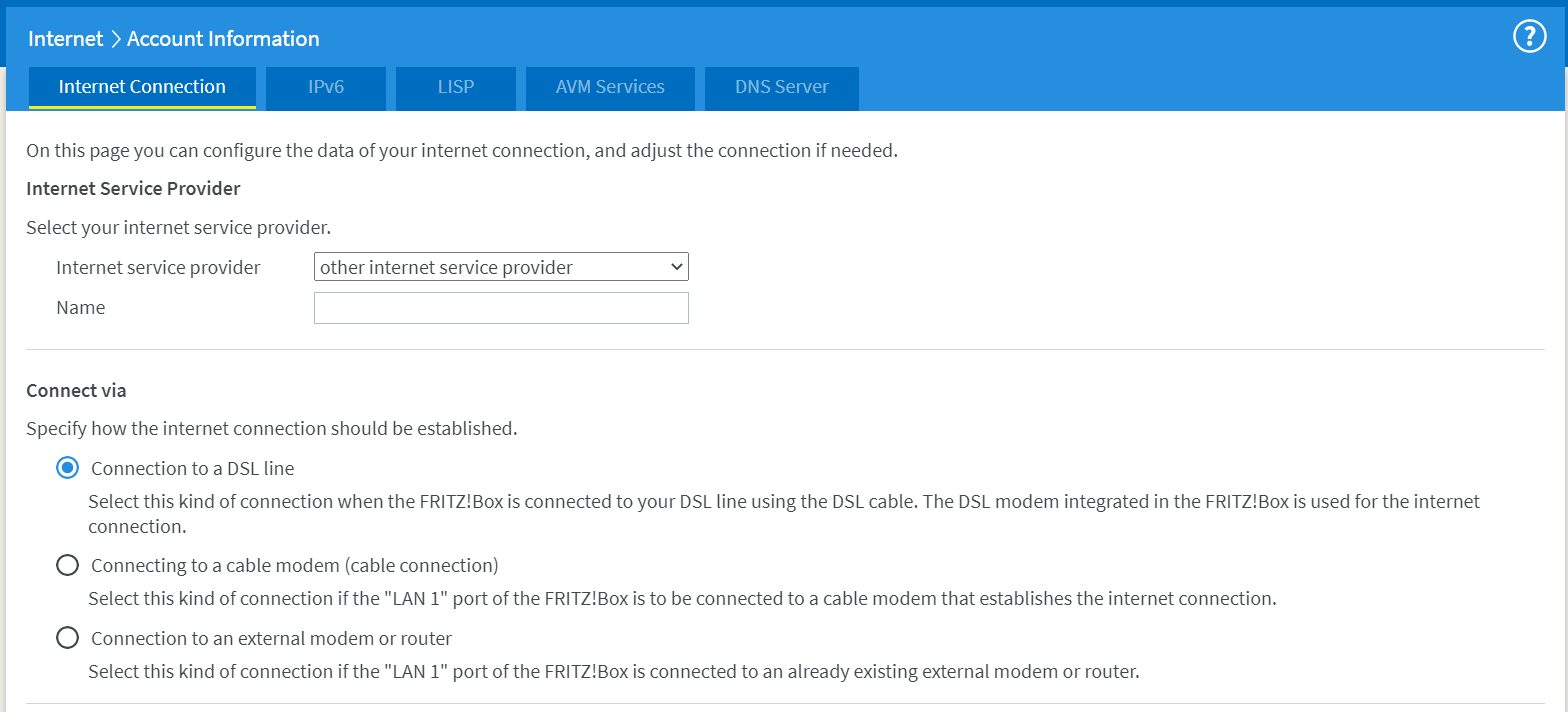
Task: Click the dropdown arrow of provider selector
Action: [x=677, y=267]
